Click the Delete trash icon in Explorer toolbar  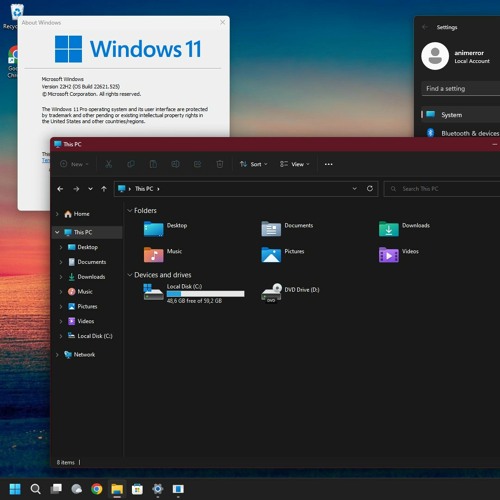point(220,164)
